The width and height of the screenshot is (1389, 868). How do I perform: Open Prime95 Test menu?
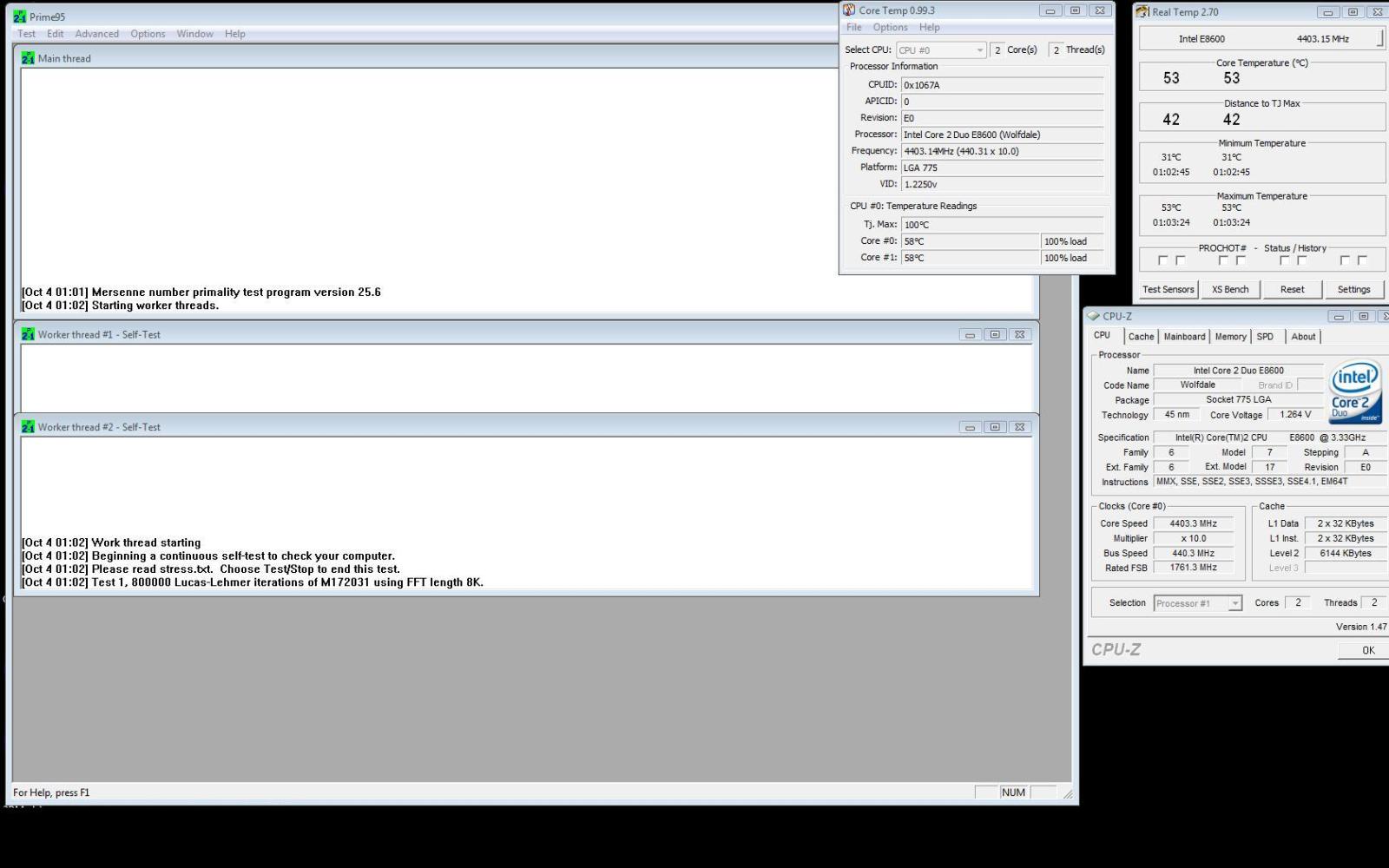pyautogui.click(x=27, y=34)
